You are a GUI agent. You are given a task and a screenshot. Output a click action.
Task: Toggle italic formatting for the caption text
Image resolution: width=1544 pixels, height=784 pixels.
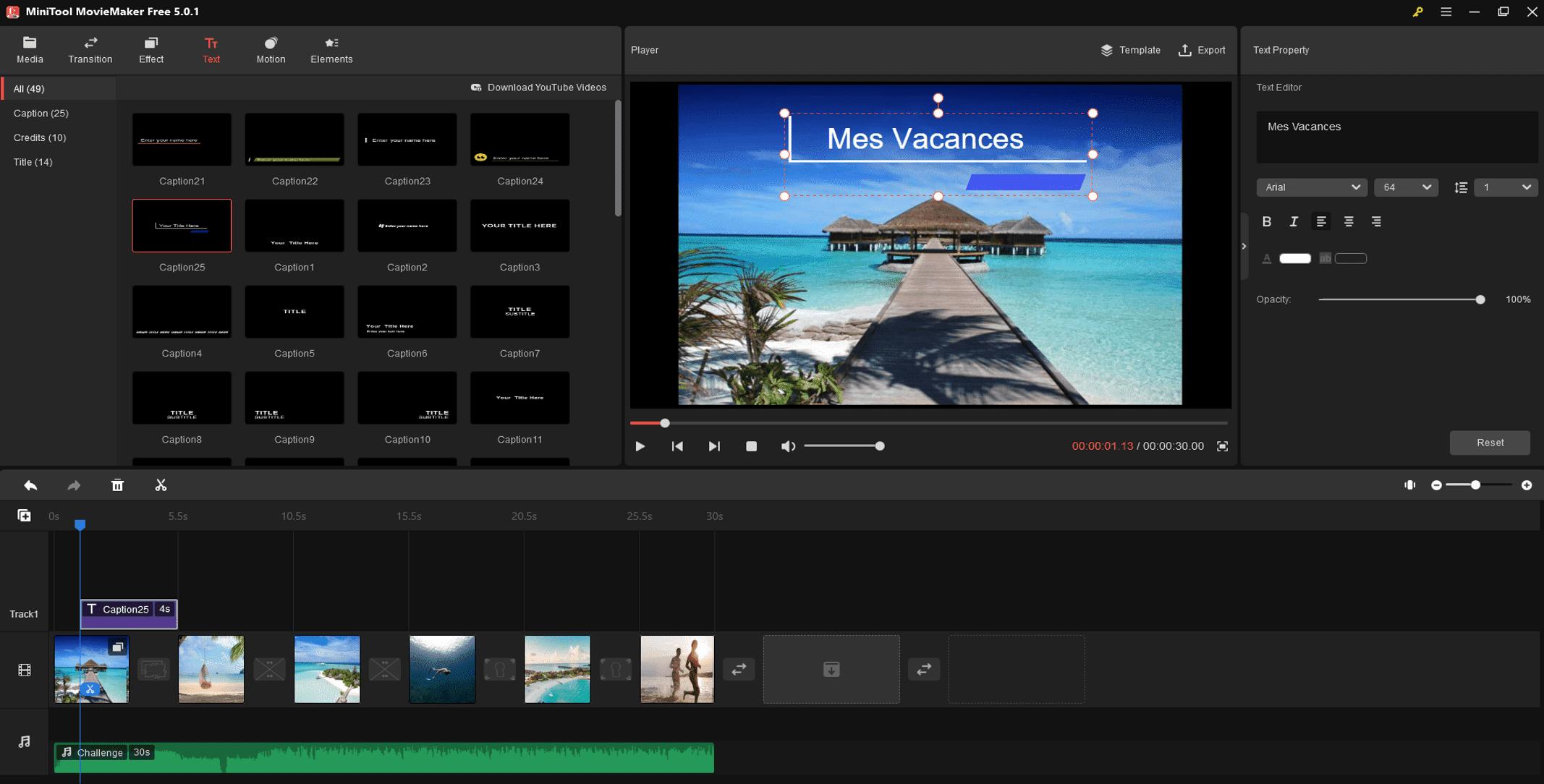point(1294,222)
